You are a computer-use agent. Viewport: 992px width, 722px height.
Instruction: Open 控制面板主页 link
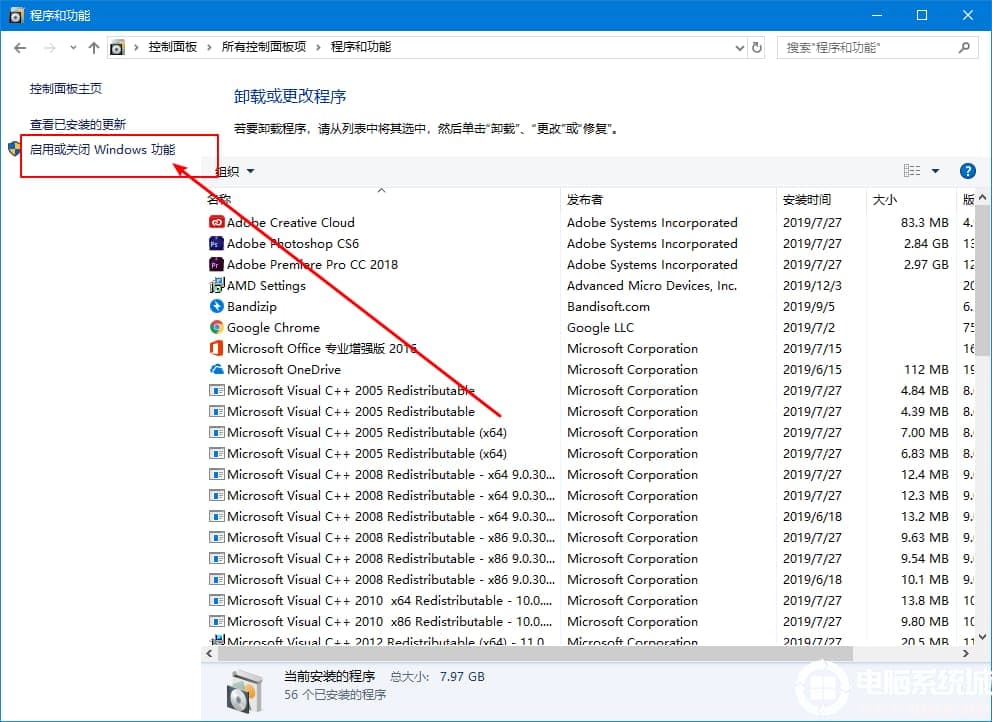tap(66, 89)
